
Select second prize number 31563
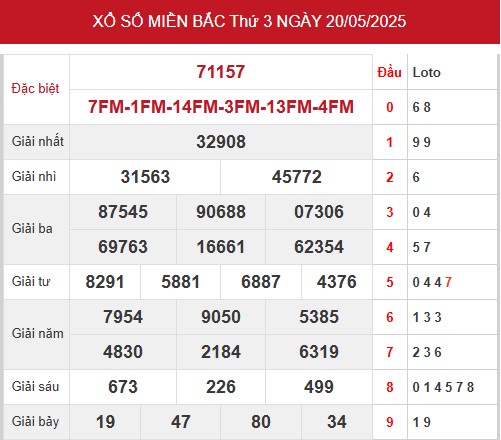coord(145,177)
